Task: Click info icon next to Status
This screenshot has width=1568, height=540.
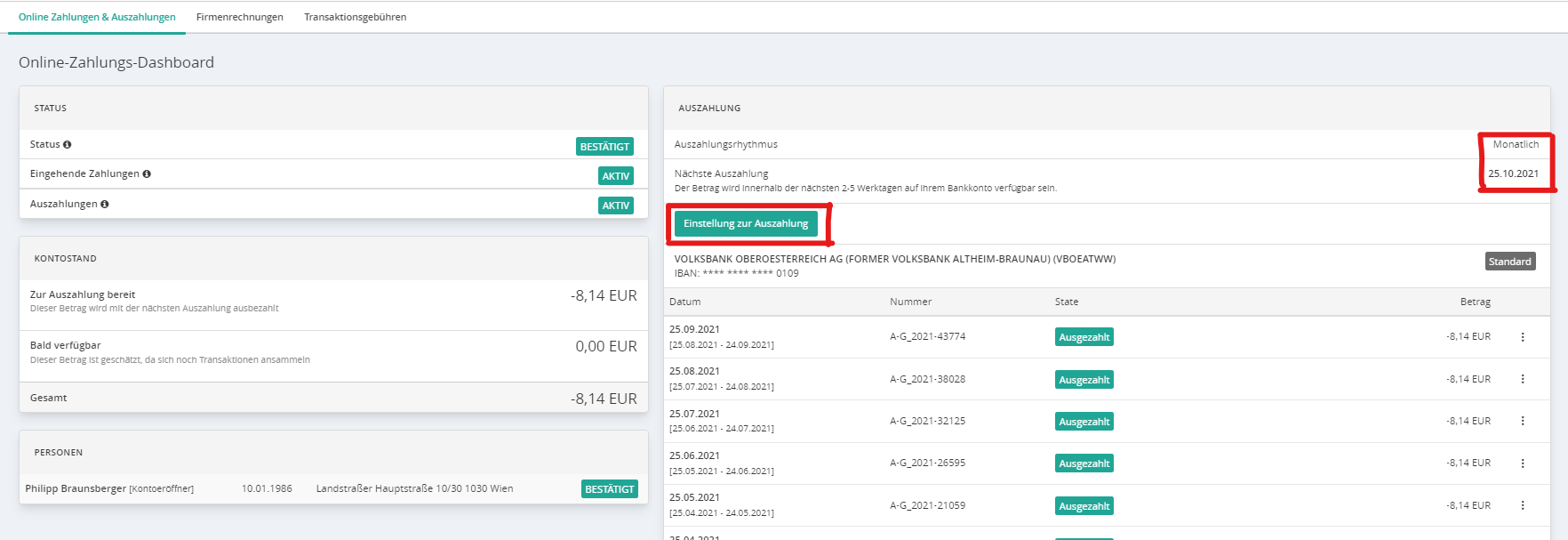Action: (x=68, y=145)
